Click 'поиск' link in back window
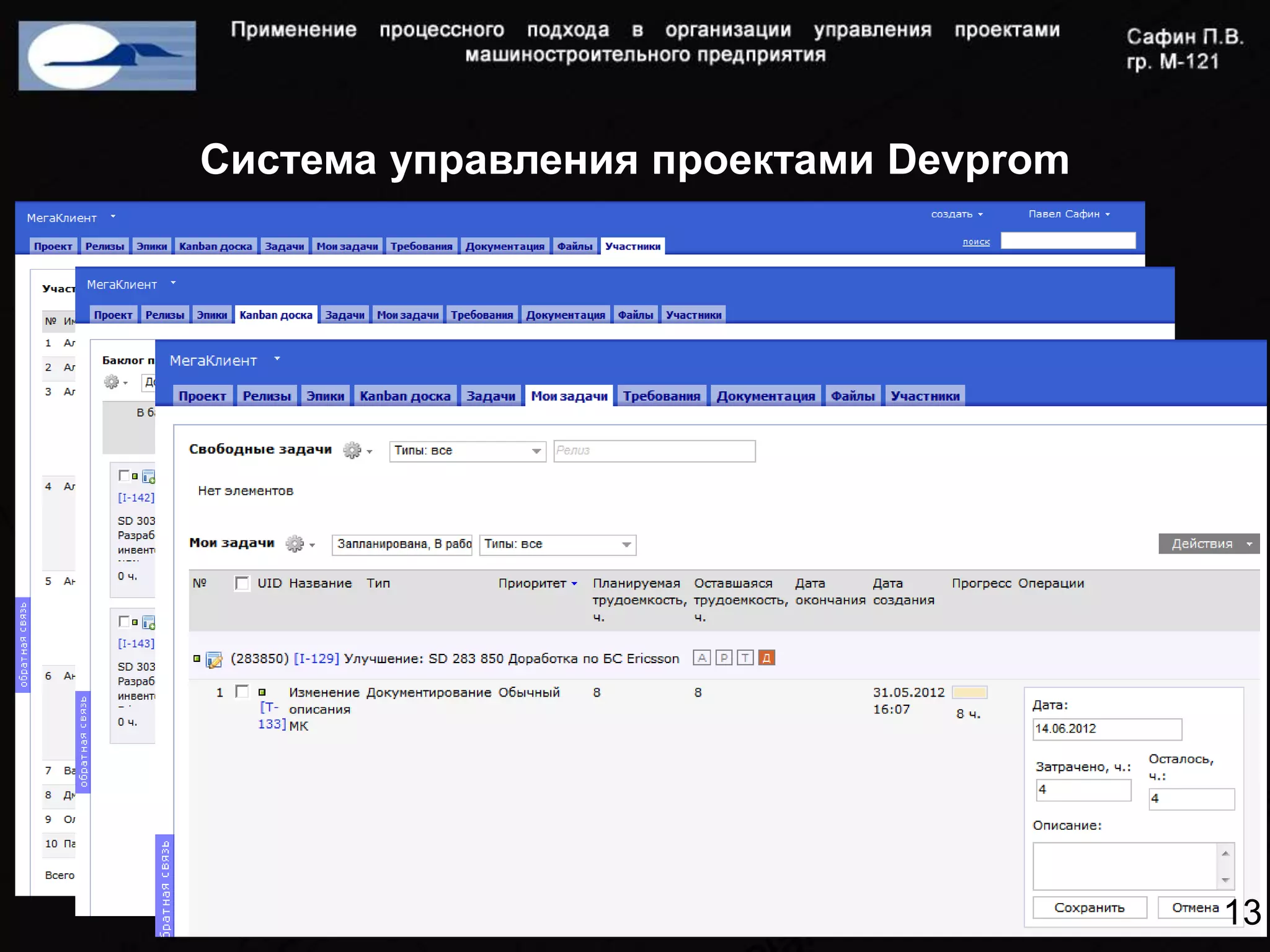 pyautogui.click(x=976, y=242)
